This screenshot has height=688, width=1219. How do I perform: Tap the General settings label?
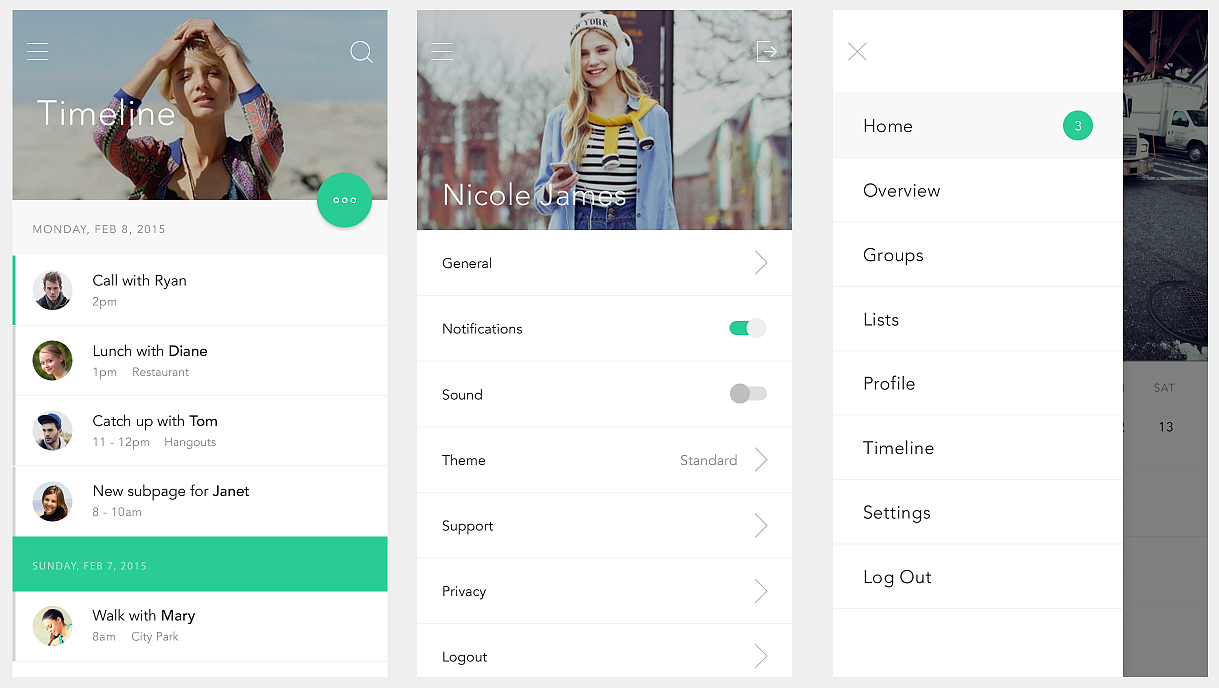467,263
